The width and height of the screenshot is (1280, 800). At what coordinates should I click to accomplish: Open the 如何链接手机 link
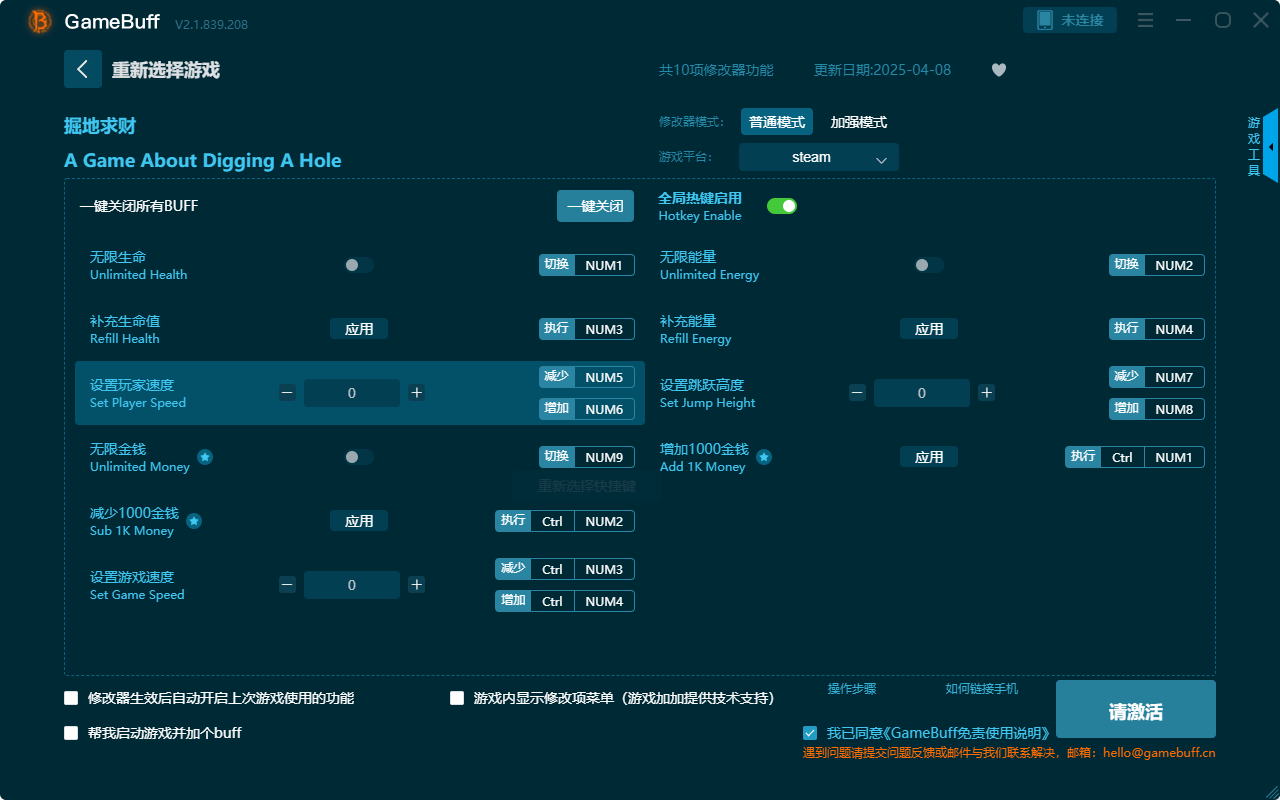[981, 689]
